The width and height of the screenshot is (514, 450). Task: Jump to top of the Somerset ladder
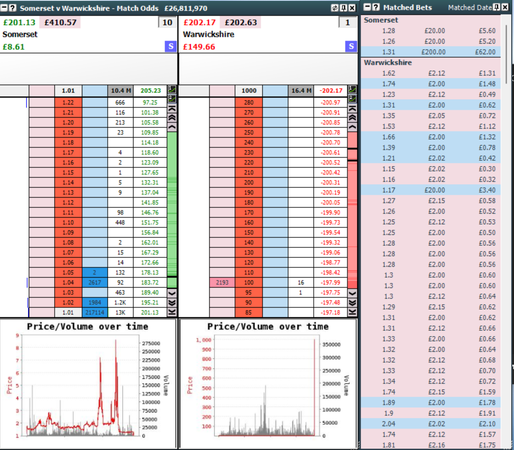pos(172,108)
